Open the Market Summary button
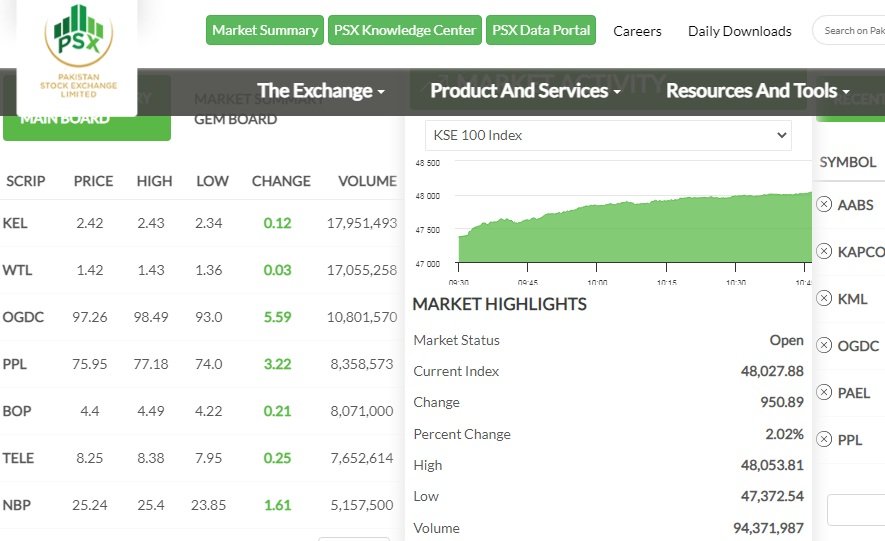 265,31
